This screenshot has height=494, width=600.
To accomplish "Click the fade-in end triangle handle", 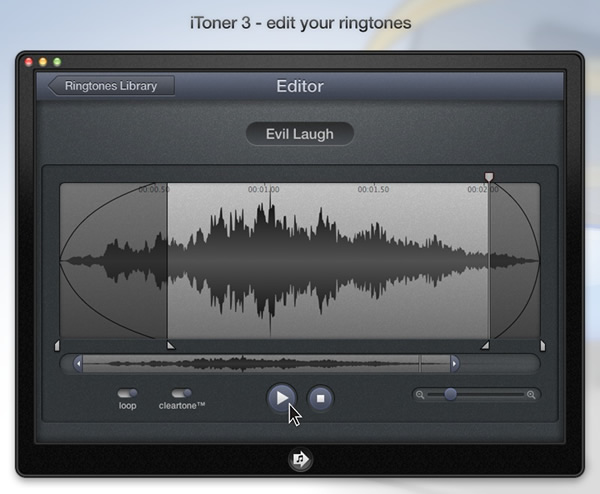I will (x=171, y=346).
